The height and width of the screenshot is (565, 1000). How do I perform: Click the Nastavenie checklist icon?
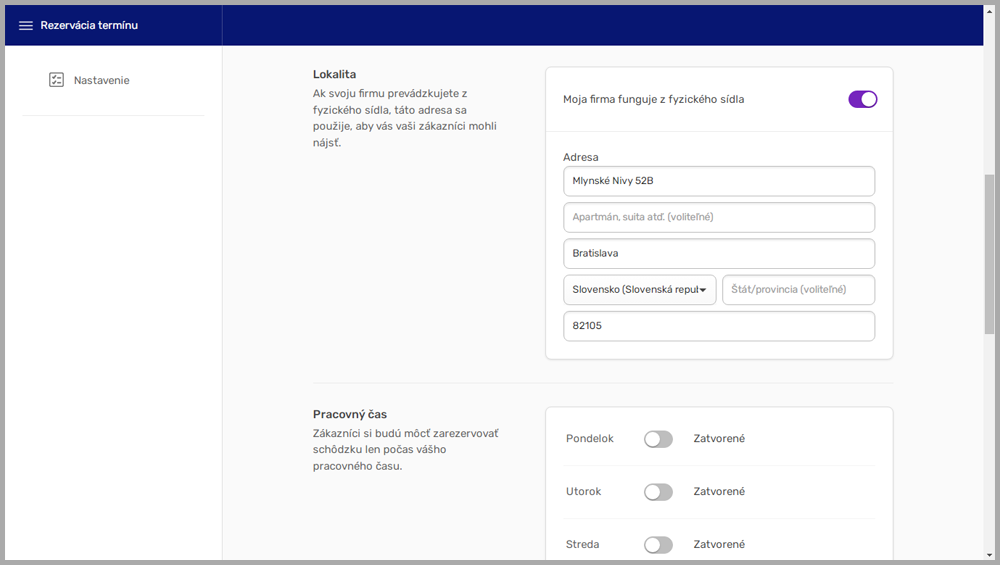[56, 80]
